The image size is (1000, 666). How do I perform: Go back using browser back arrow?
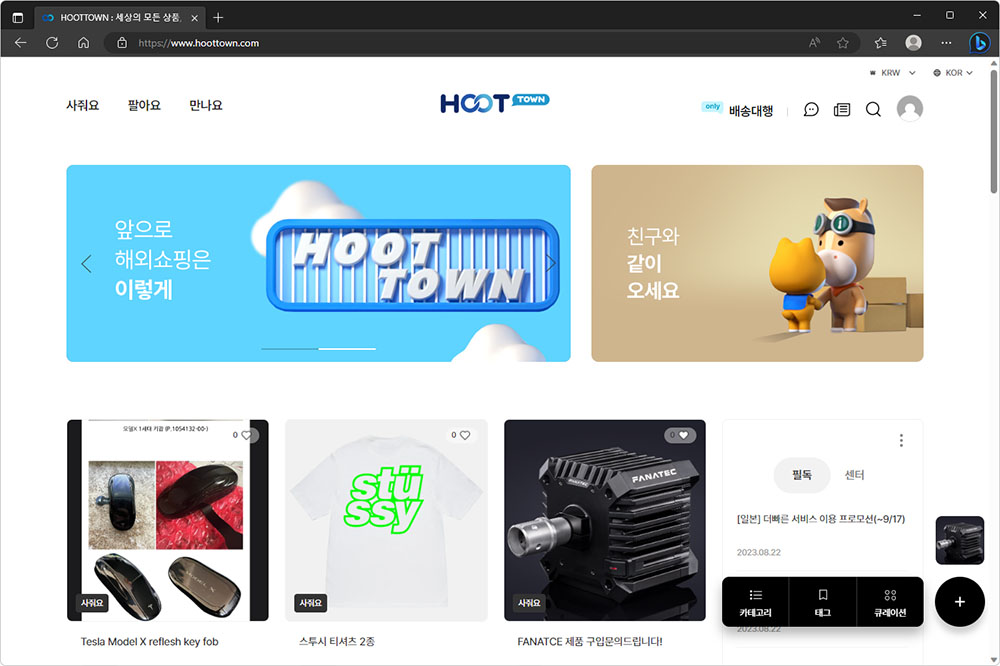click(20, 43)
